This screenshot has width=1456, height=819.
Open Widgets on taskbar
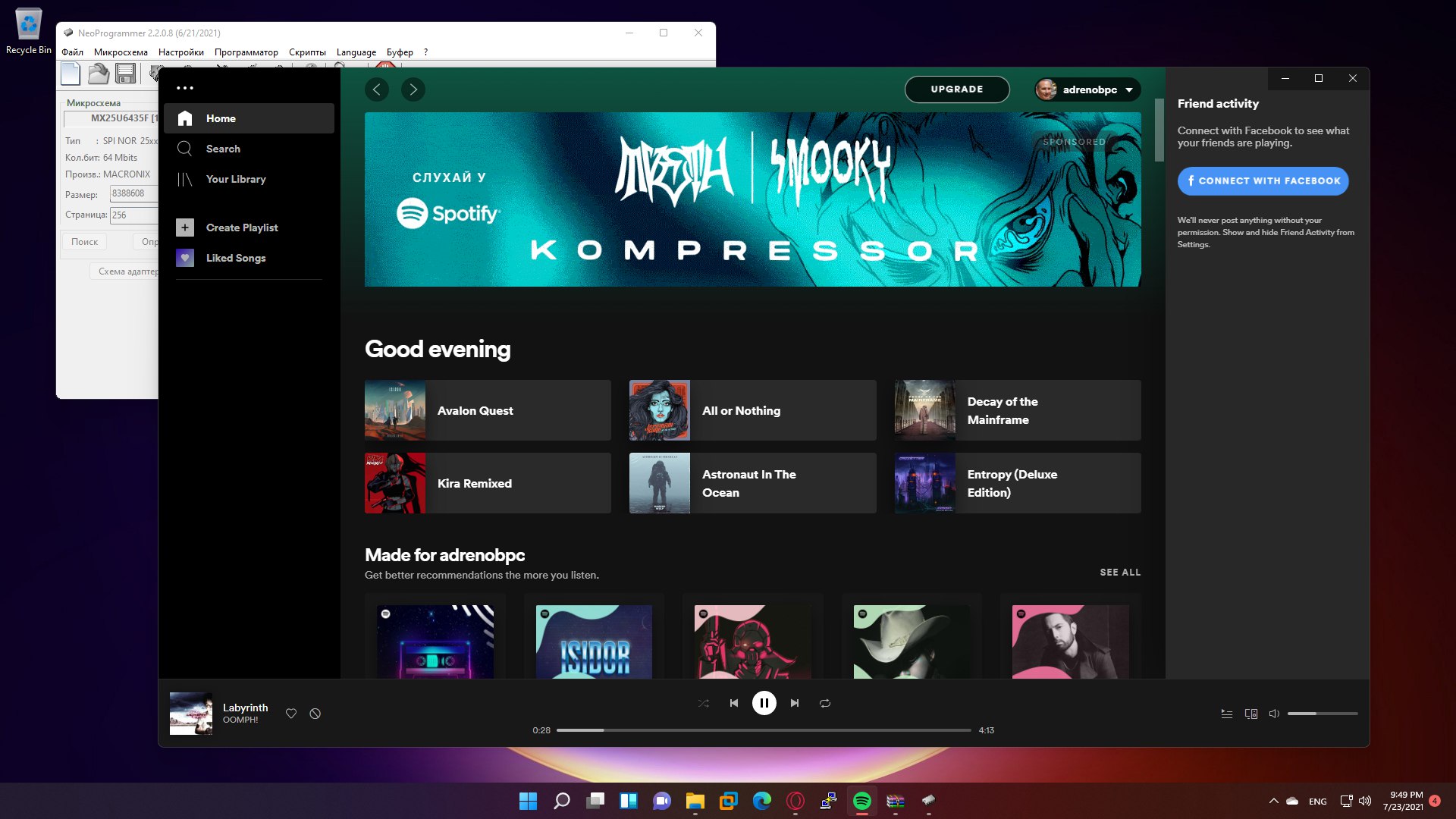tap(629, 801)
